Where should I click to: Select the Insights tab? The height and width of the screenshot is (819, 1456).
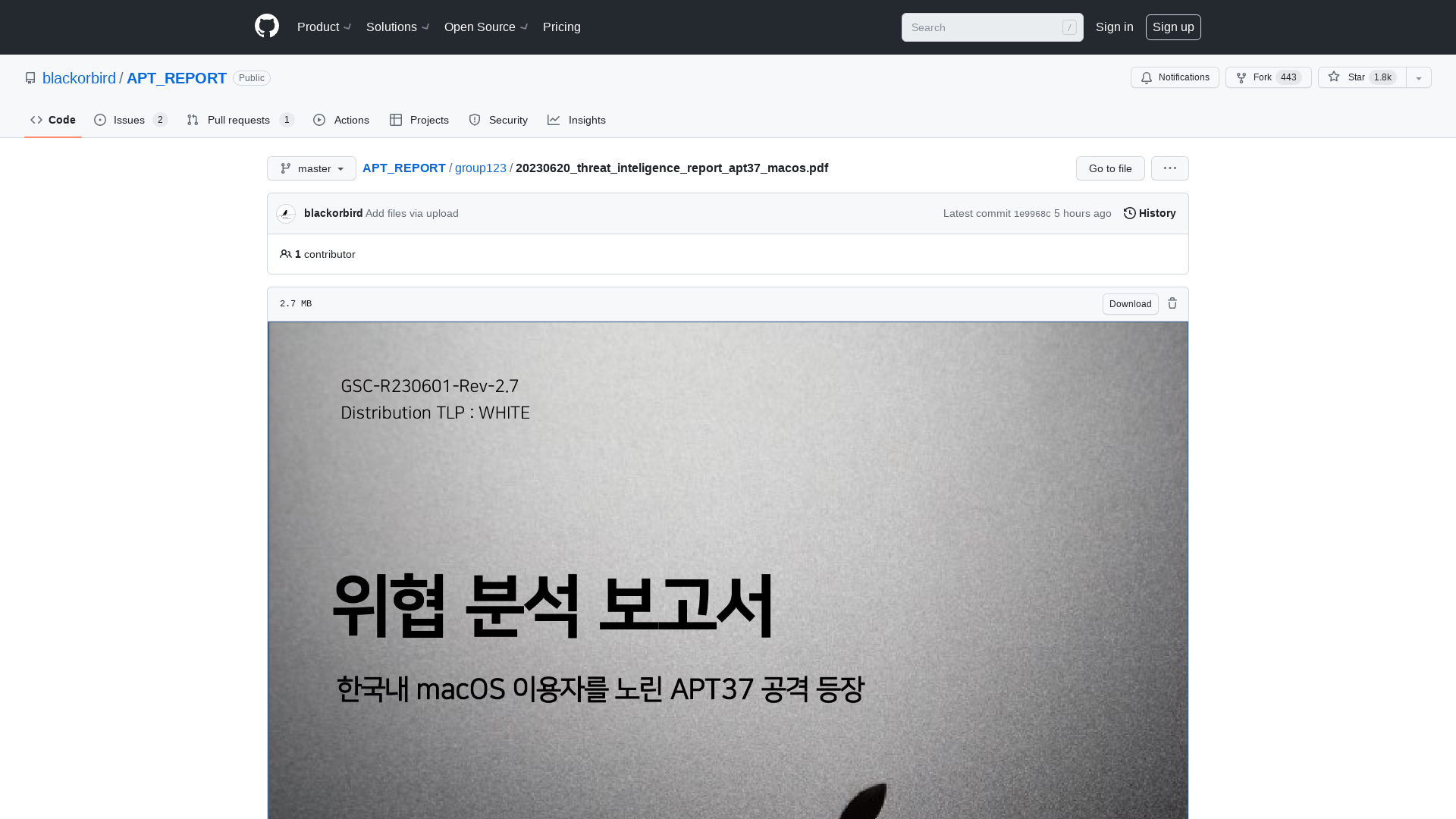[x=576, y=120]
